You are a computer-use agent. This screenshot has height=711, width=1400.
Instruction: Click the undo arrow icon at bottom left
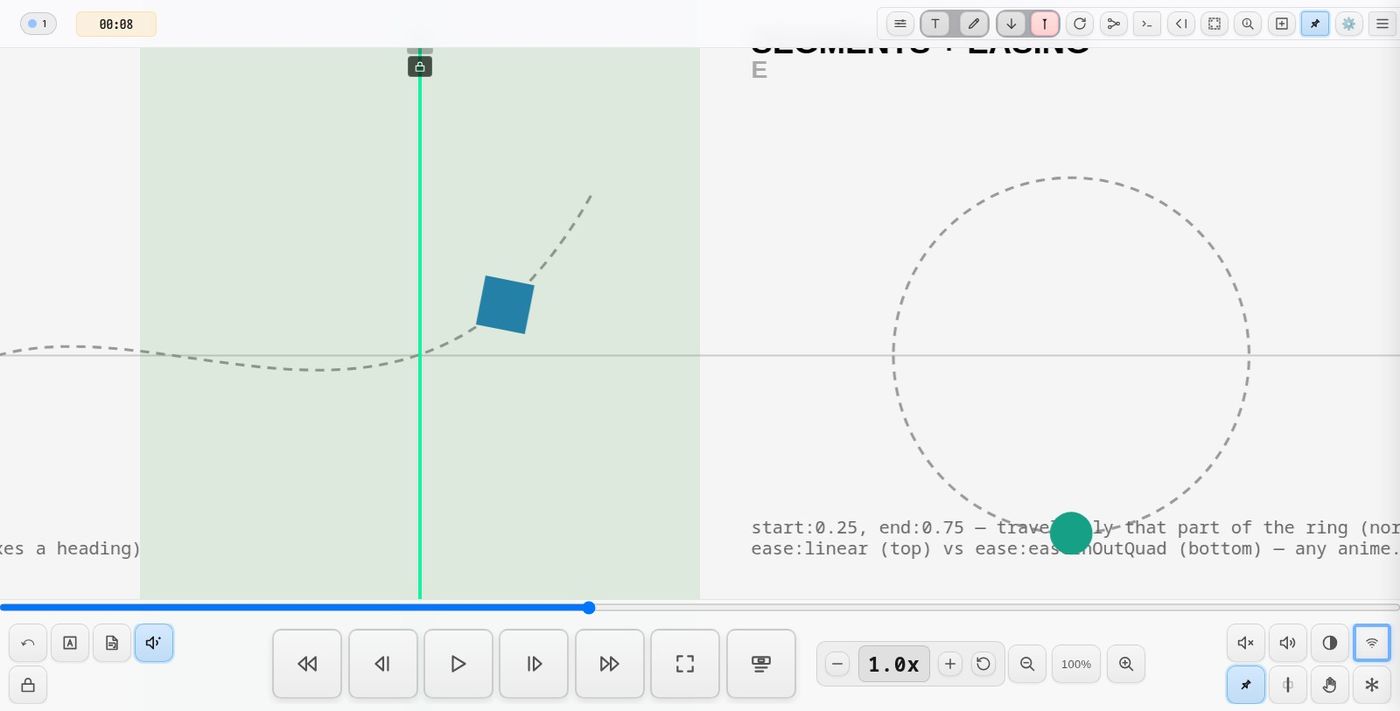pos(28,643)
